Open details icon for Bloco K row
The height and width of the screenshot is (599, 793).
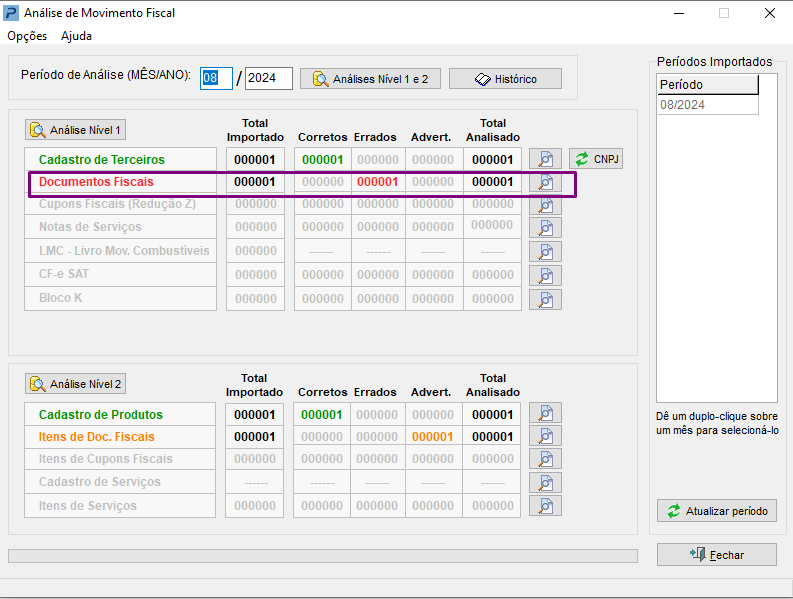[545, 300]
